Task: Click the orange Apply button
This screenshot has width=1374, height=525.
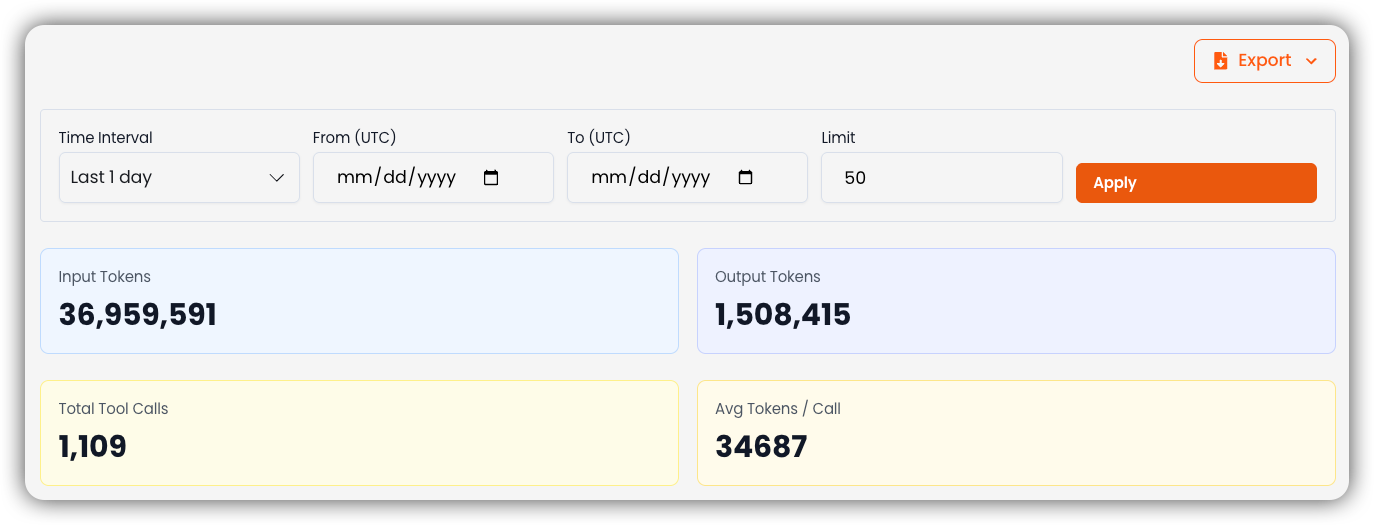Action: [x=1196, y=183]
